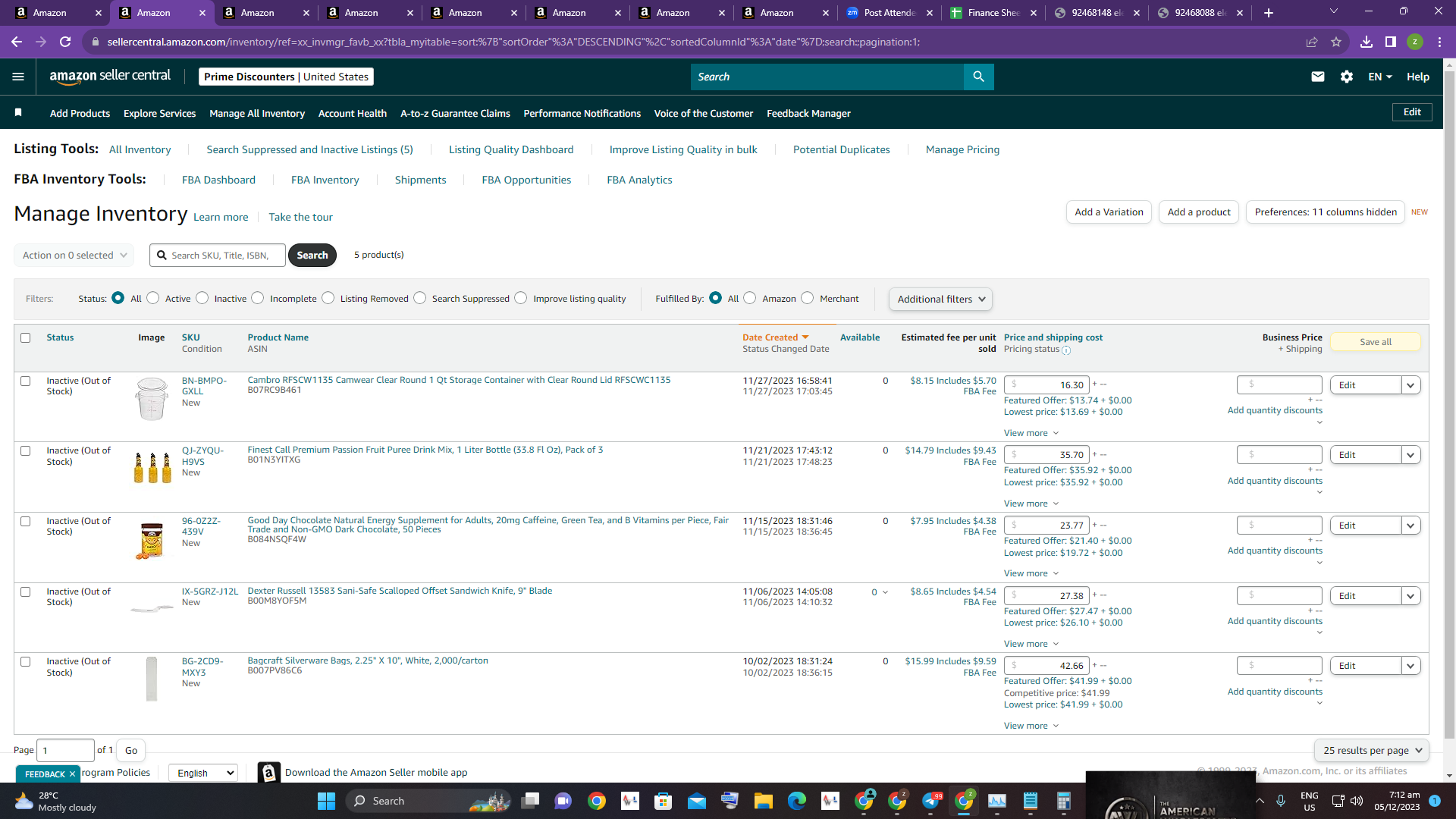
Task: Open the Edit dropdown arrow for Cambro row
Action: (x=1410, y=385)
